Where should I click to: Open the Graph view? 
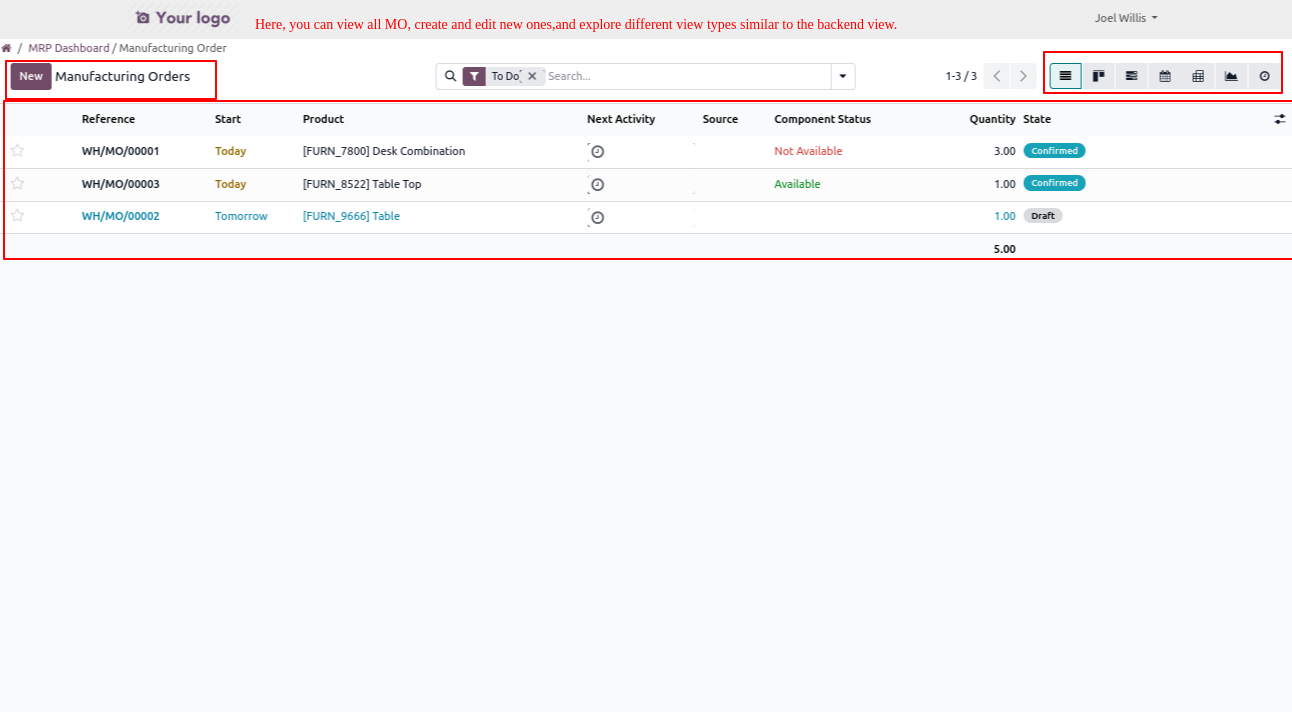(1231, 76)
